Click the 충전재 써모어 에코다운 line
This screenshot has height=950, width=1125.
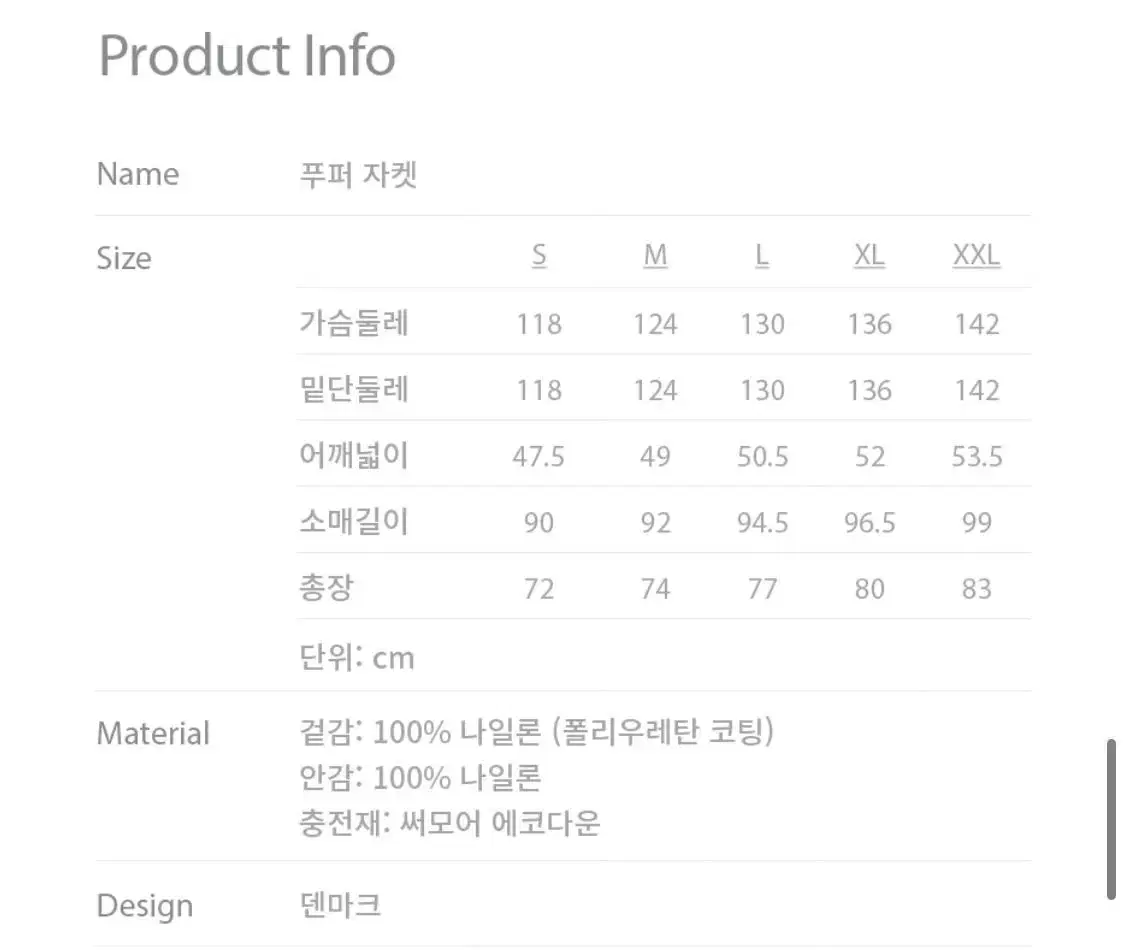point(449,823)
